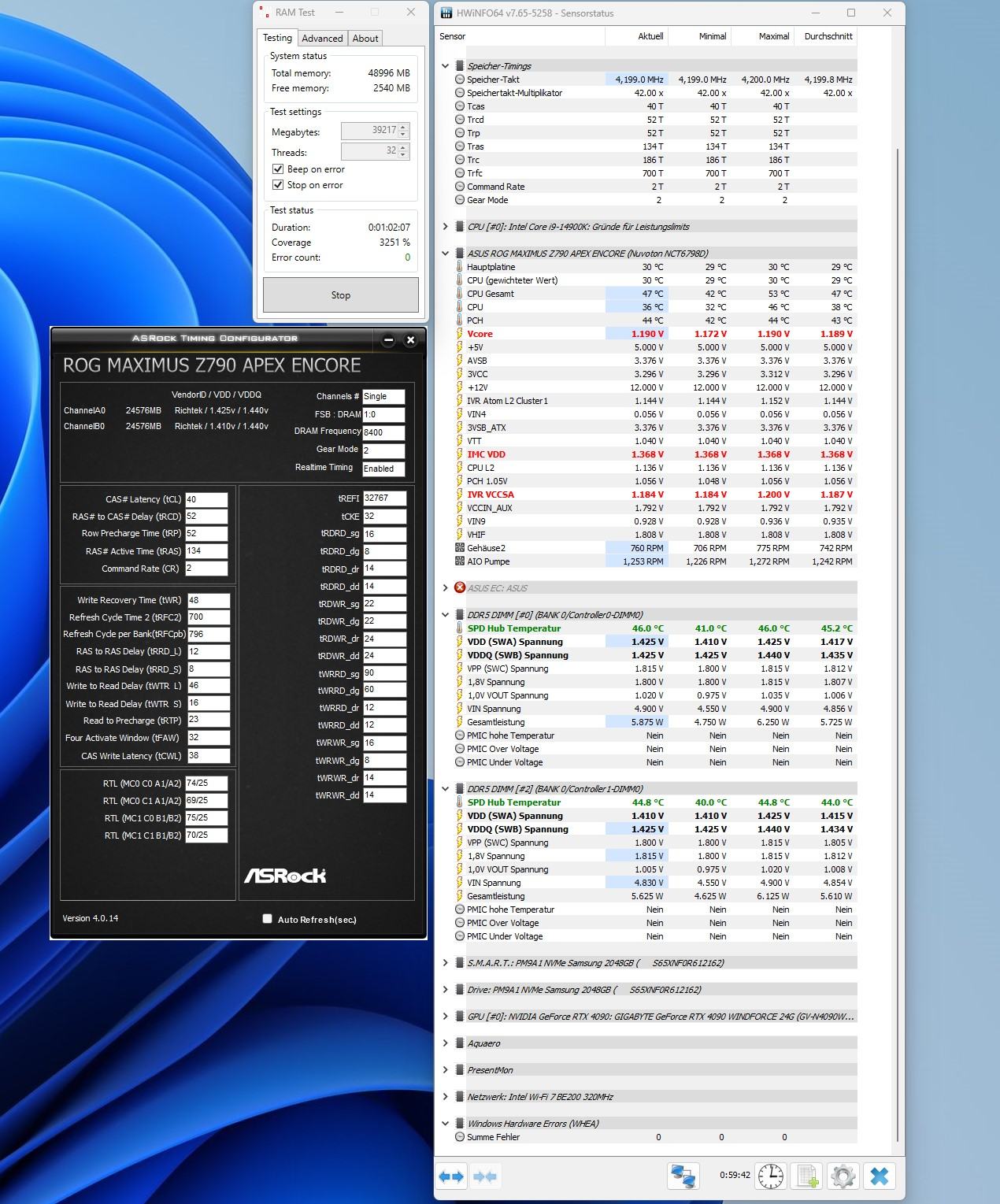Image resolution: width=1000 pixels, height=1204 pixels.
Task: Click the HWiNFO clock reset timer icon
Action: tap(771, 1176)
